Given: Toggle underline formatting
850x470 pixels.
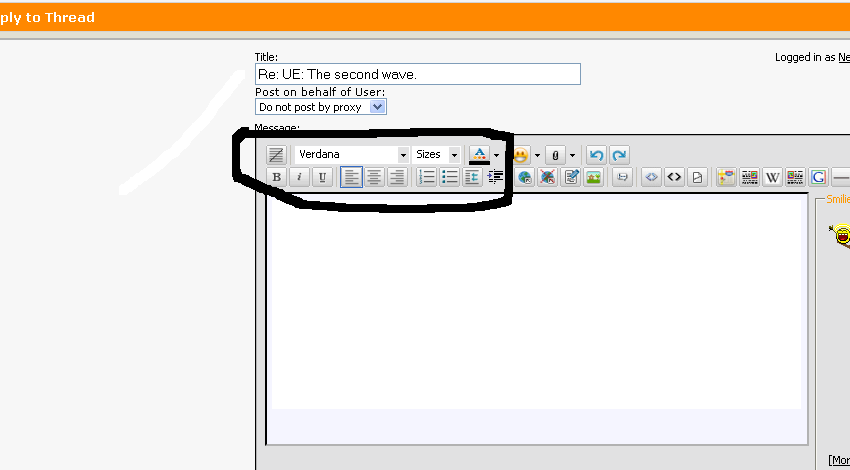Looking at the screenshot, I should 322,178.
